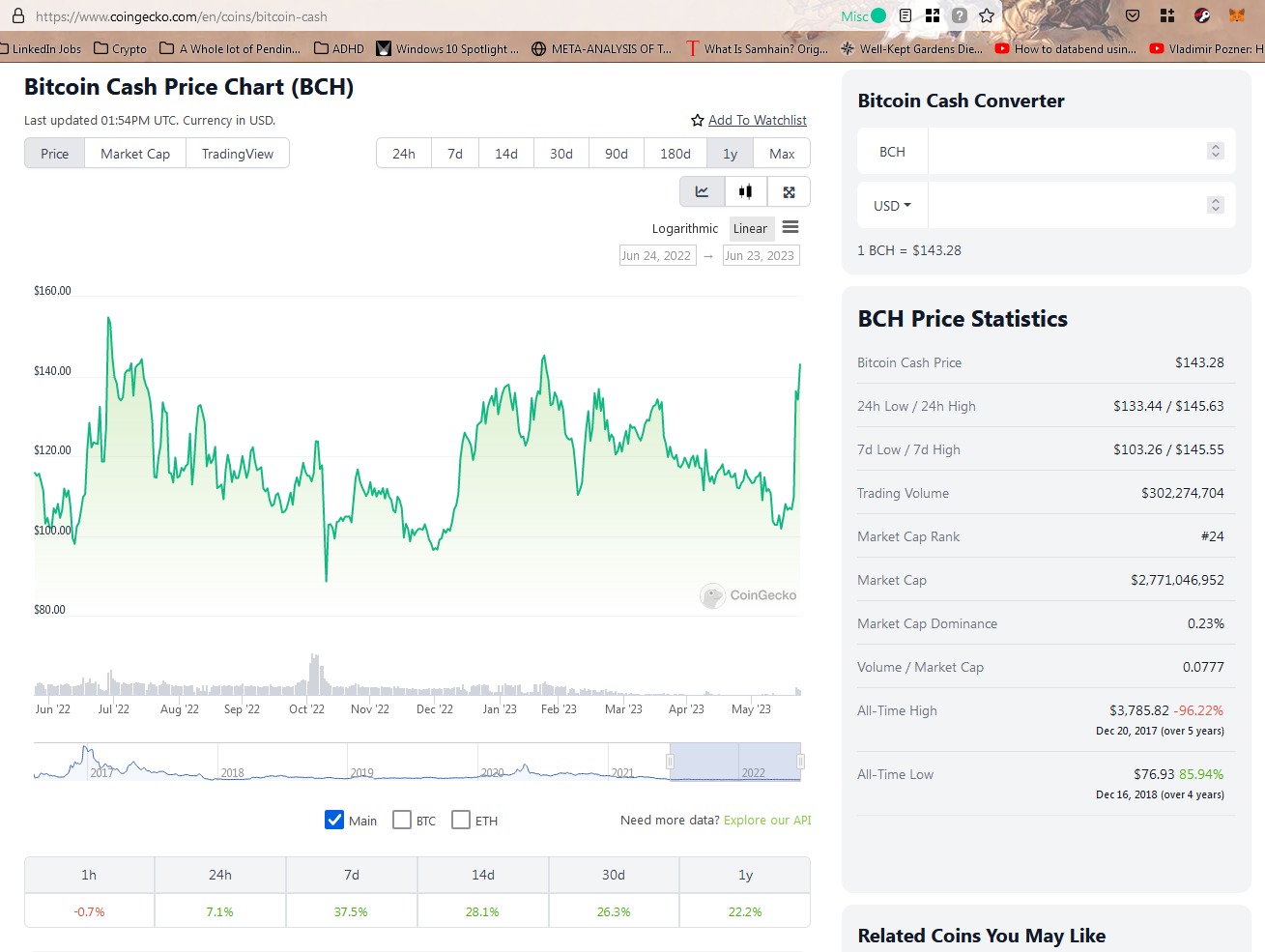Select the Max time range
The width and height of the screenshot is (1265, 952).
[x=782, y=154]
